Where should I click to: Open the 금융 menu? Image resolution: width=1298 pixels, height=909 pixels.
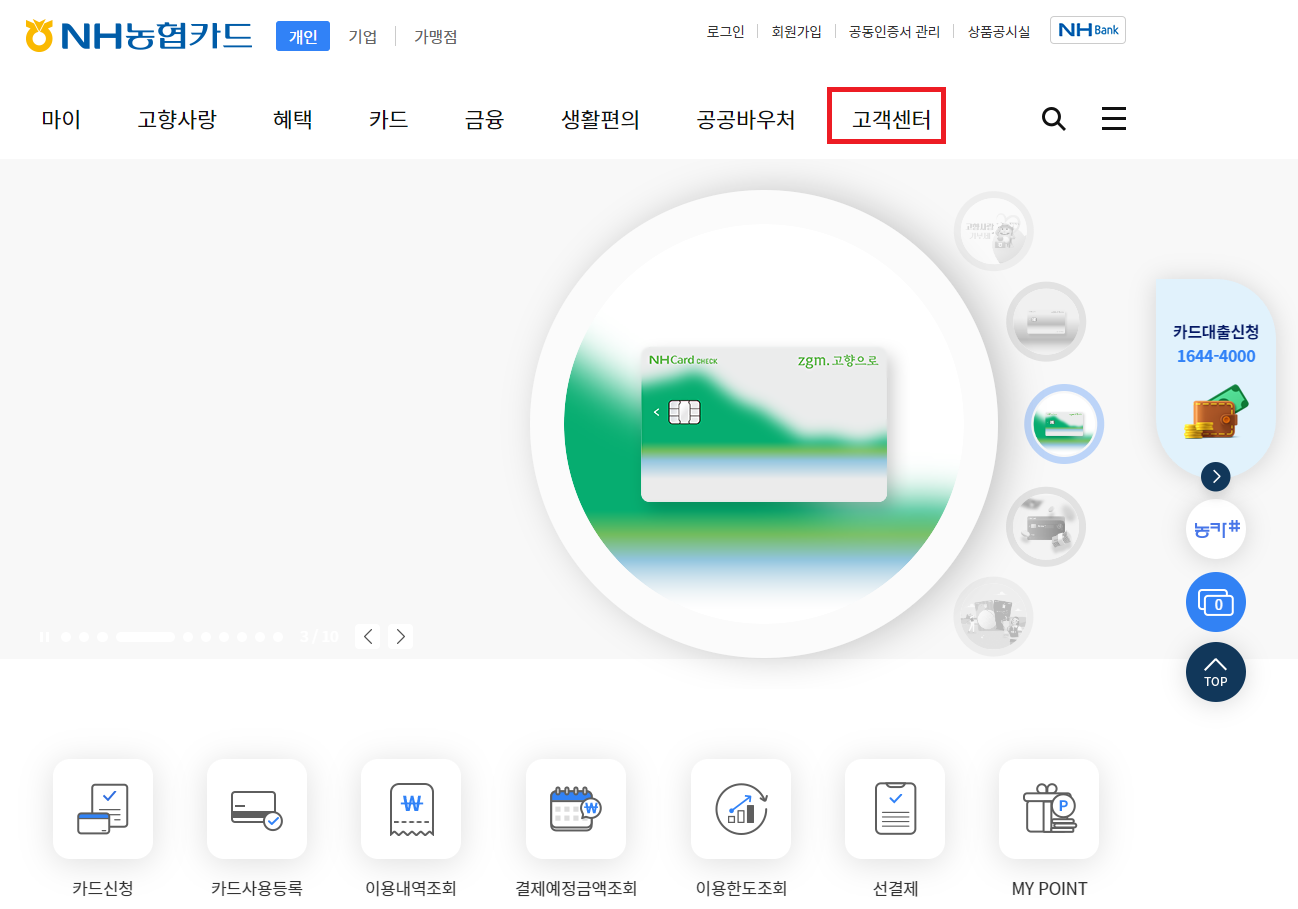pyautogui.click(x=485, y=120)
